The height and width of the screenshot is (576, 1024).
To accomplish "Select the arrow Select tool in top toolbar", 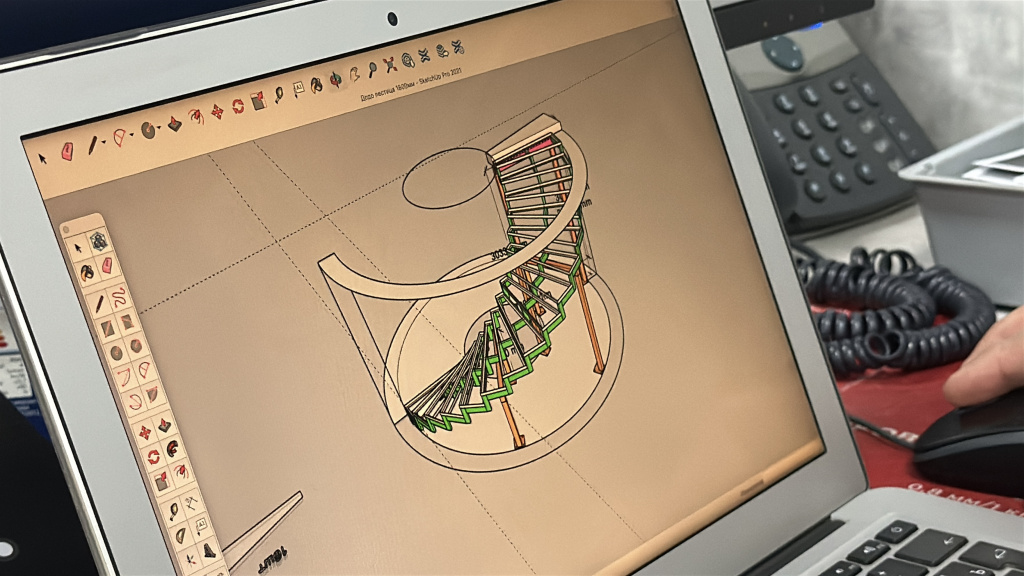I will pos(43,157).
